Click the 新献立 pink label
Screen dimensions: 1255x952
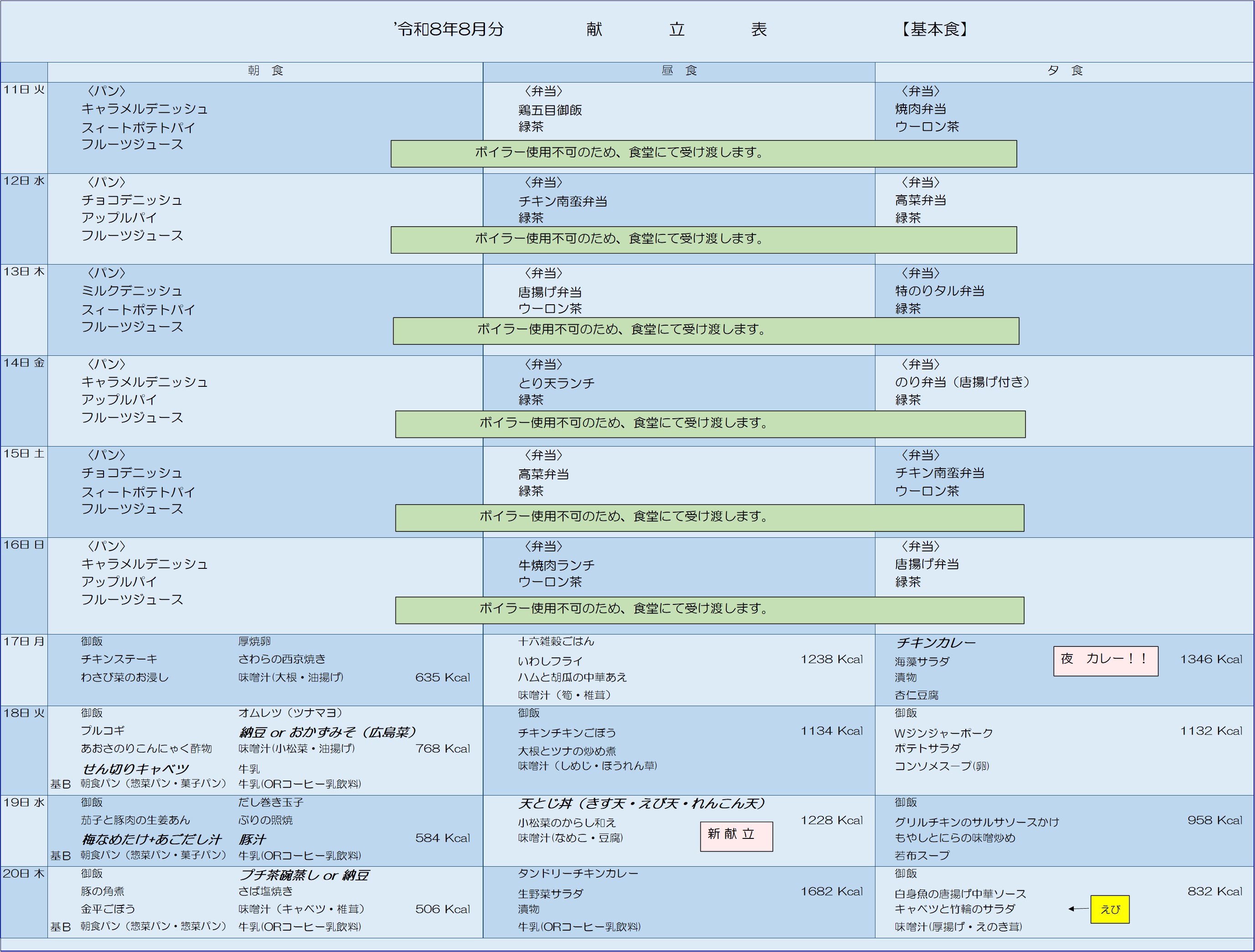coord(736,836)
